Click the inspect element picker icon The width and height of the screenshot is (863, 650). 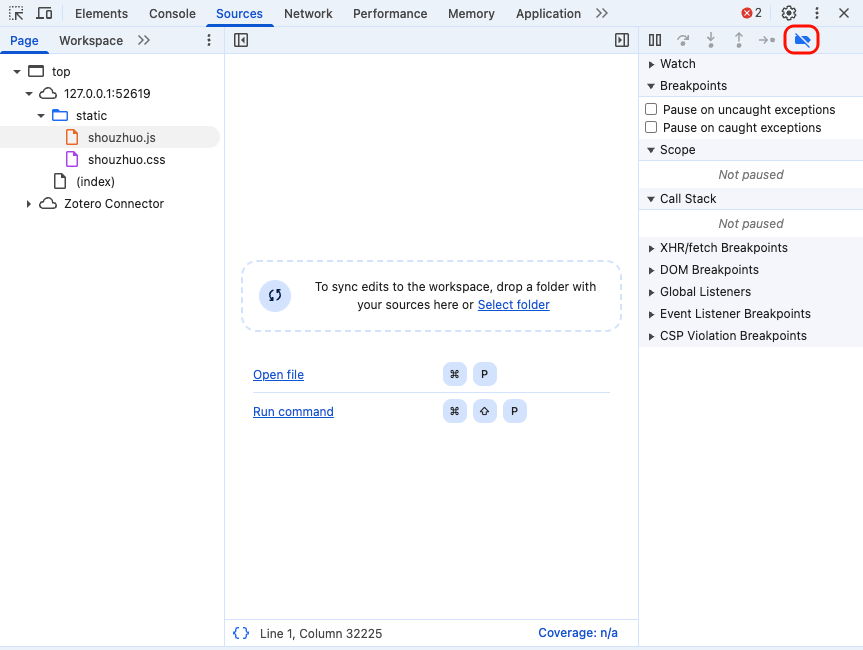point(16,13)
